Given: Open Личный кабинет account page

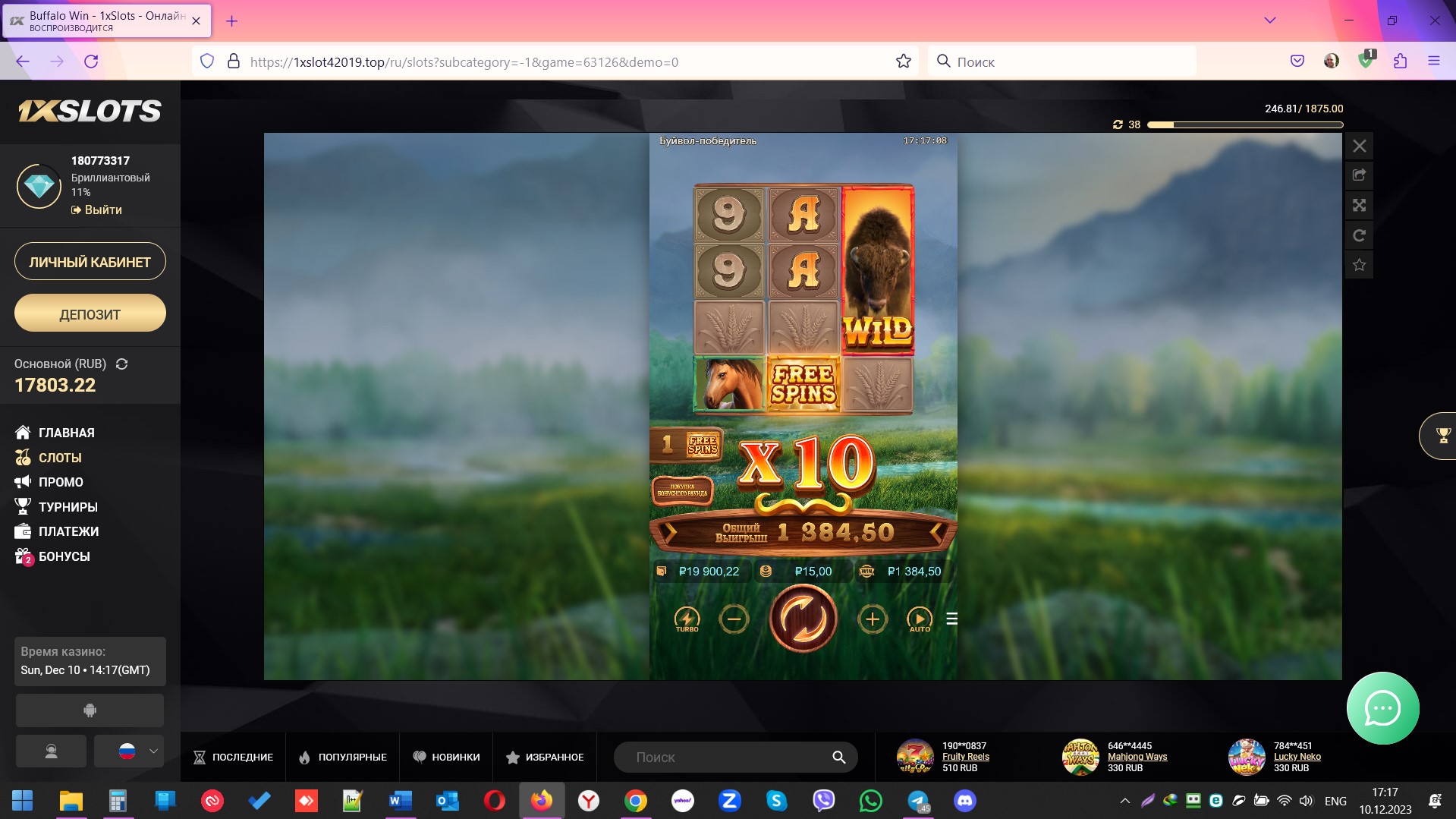Looking at the screenshot, I should (90, 262).
